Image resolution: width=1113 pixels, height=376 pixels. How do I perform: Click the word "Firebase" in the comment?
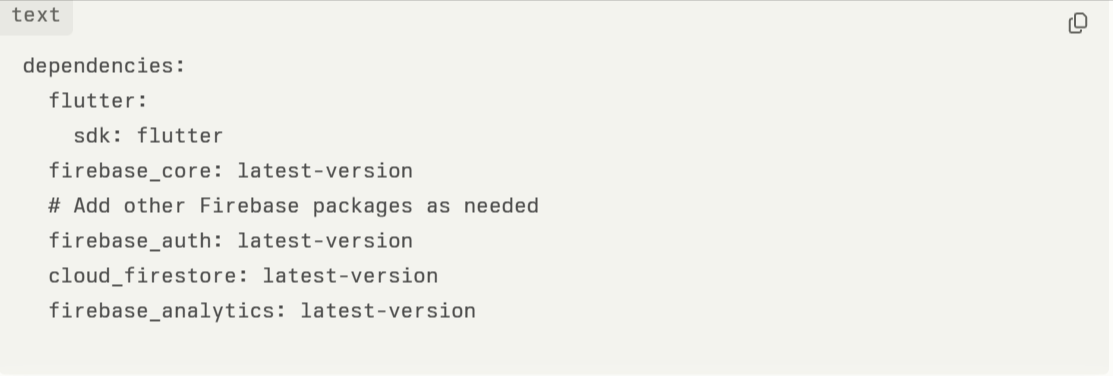tap(249, 206)
